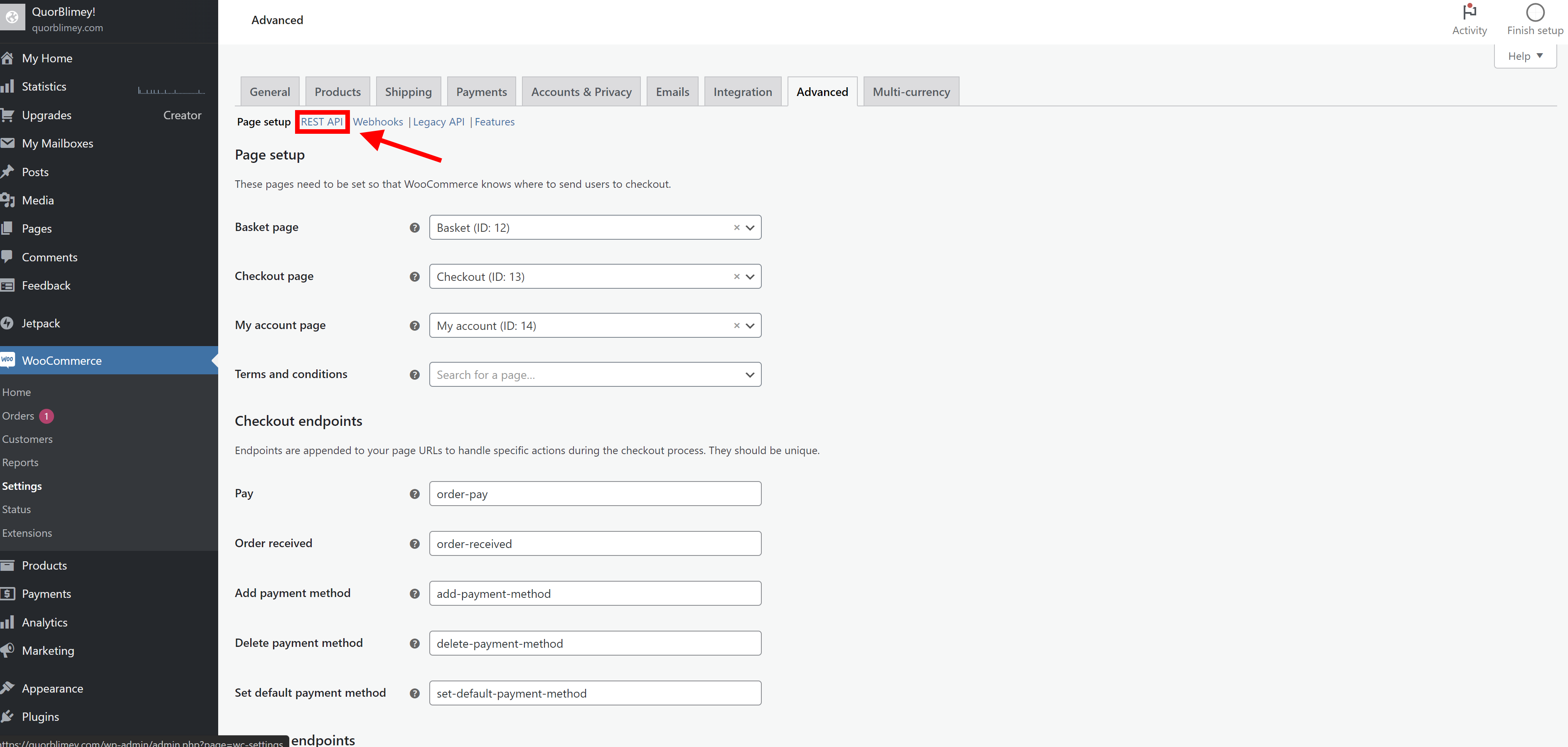1568x747 pixels.
Task: Open the Legacy API link
Action: [438, 122]
